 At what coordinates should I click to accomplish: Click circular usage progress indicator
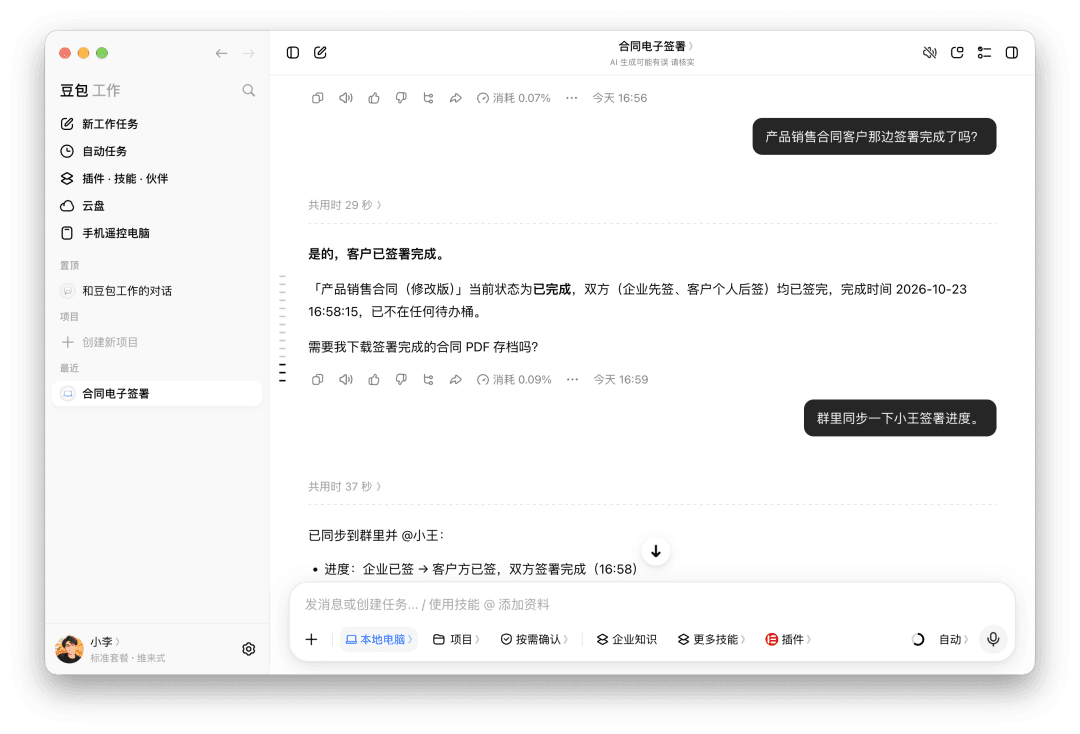918,640
